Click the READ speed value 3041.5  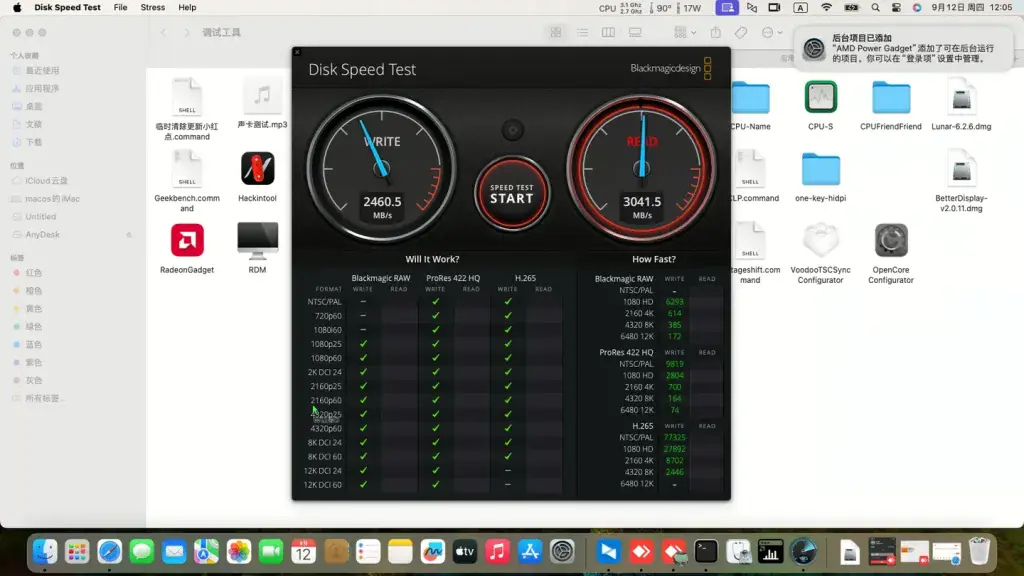tap(642, 202)
